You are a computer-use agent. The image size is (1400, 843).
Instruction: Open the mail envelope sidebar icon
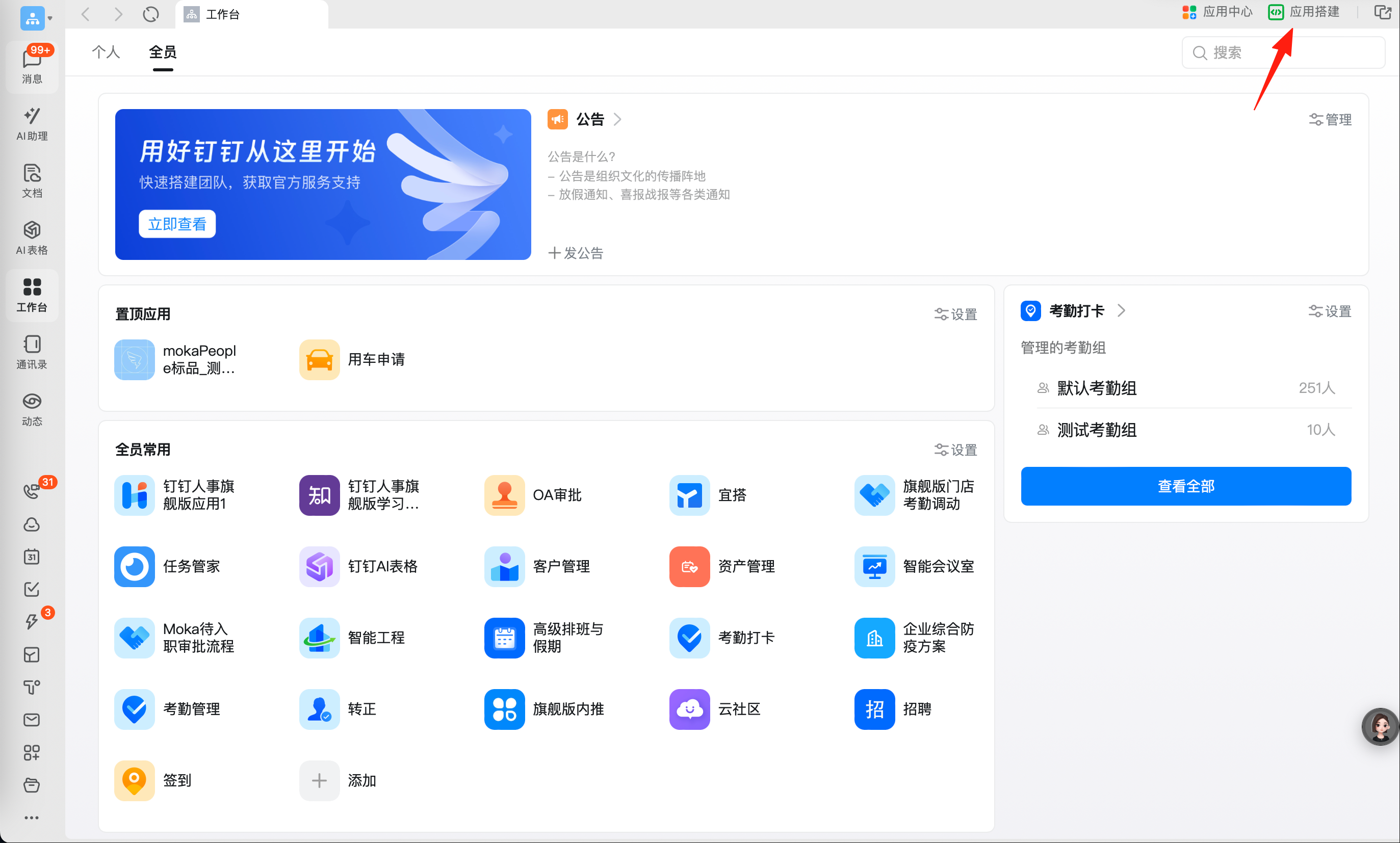tap(32, 720)
